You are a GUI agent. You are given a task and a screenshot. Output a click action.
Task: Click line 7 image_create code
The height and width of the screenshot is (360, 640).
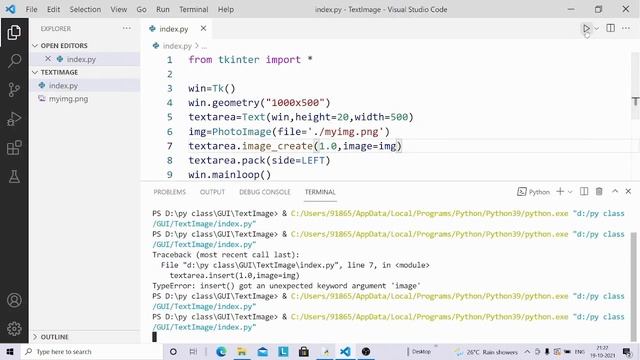[295, 146]
